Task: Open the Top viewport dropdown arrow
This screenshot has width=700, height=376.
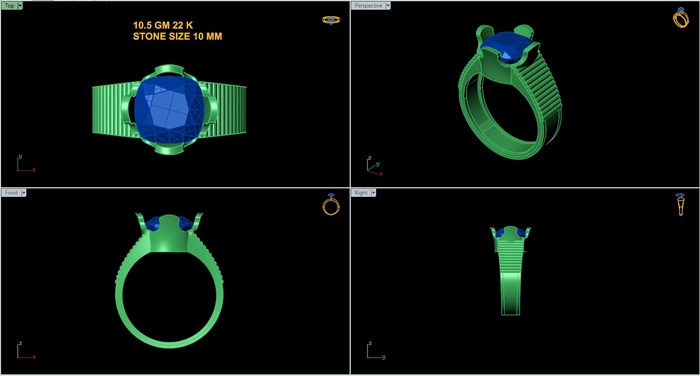Action: 20,6
